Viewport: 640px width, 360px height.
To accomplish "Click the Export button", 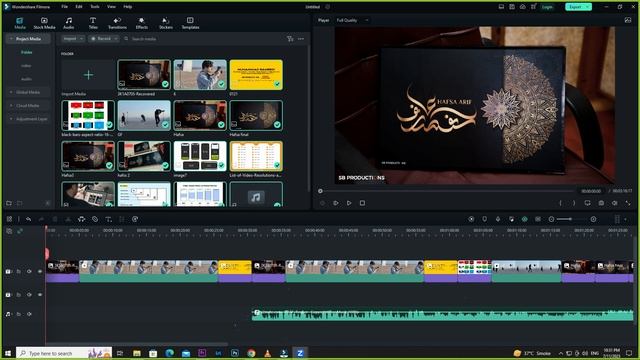I will tap(575, 7).
